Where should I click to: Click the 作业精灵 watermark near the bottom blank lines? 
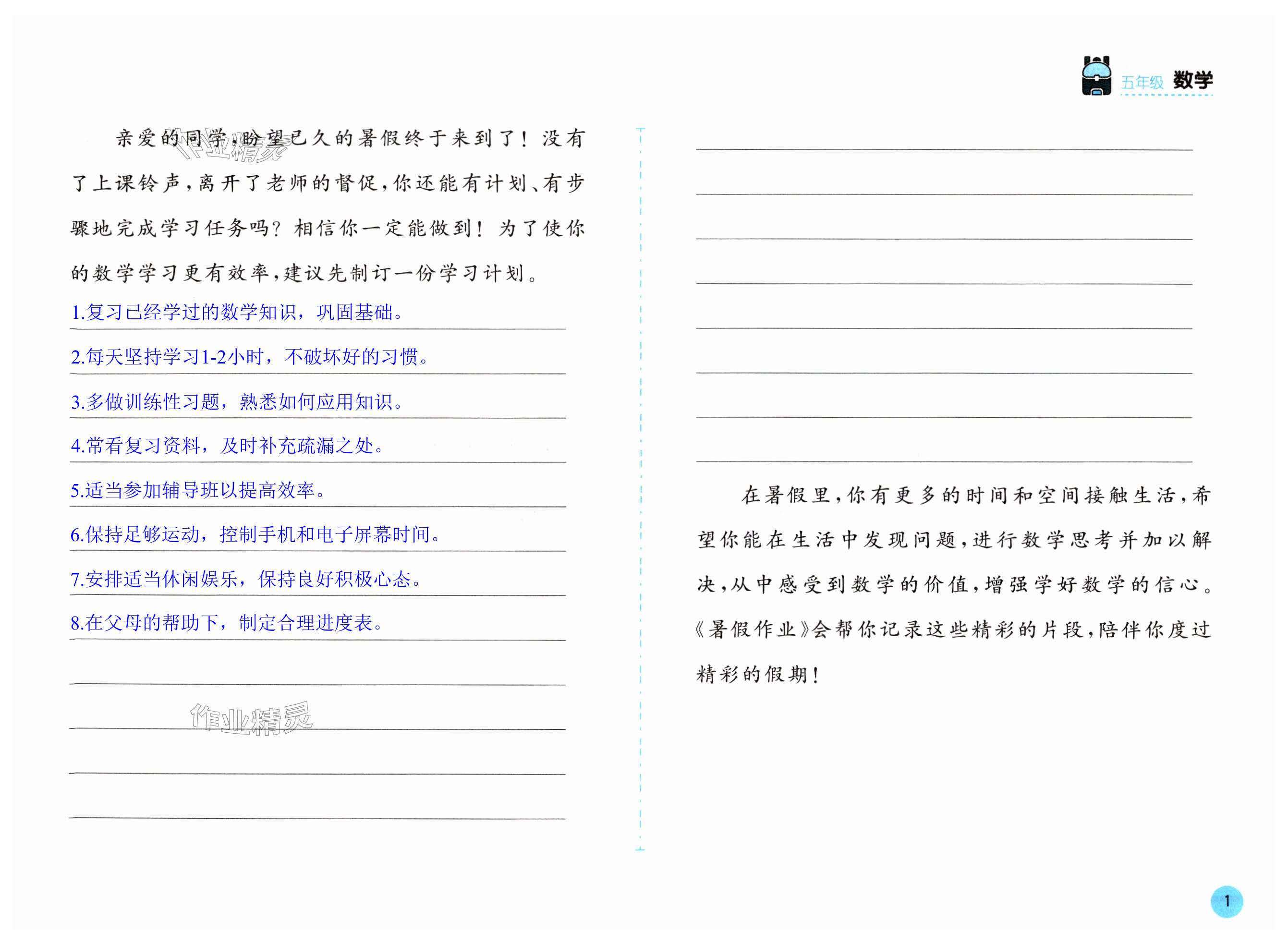point(252,718)
